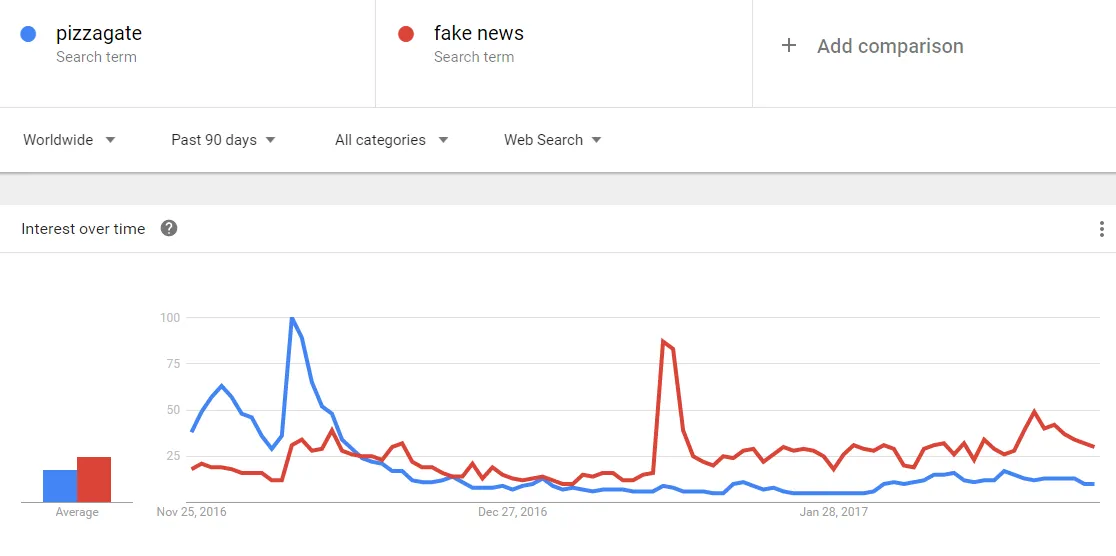The width and height of the screenshot is (1116, 556).
Task: Click the Interest over time heading
Action: (83, 229)
